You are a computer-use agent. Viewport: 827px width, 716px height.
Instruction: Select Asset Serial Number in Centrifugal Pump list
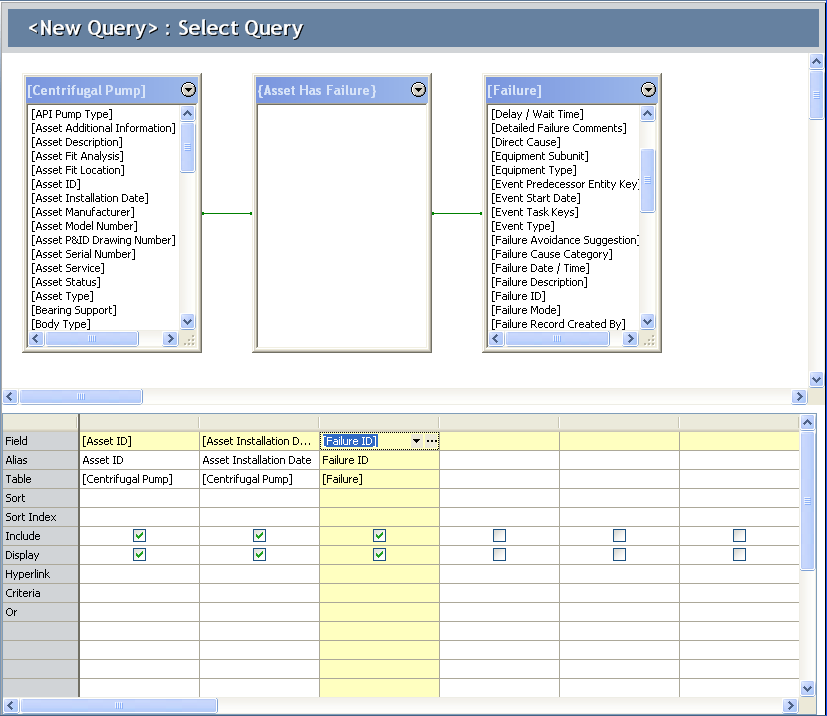pos(83,254)
